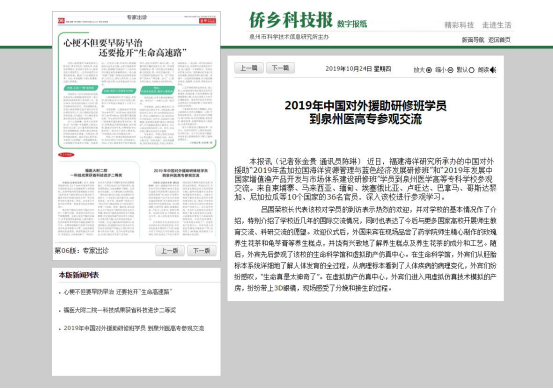This screenshot has width=553, height=389.
Task: Open previous page with 上一版 button
Action: pyautogui.click(x=170, y=251)
